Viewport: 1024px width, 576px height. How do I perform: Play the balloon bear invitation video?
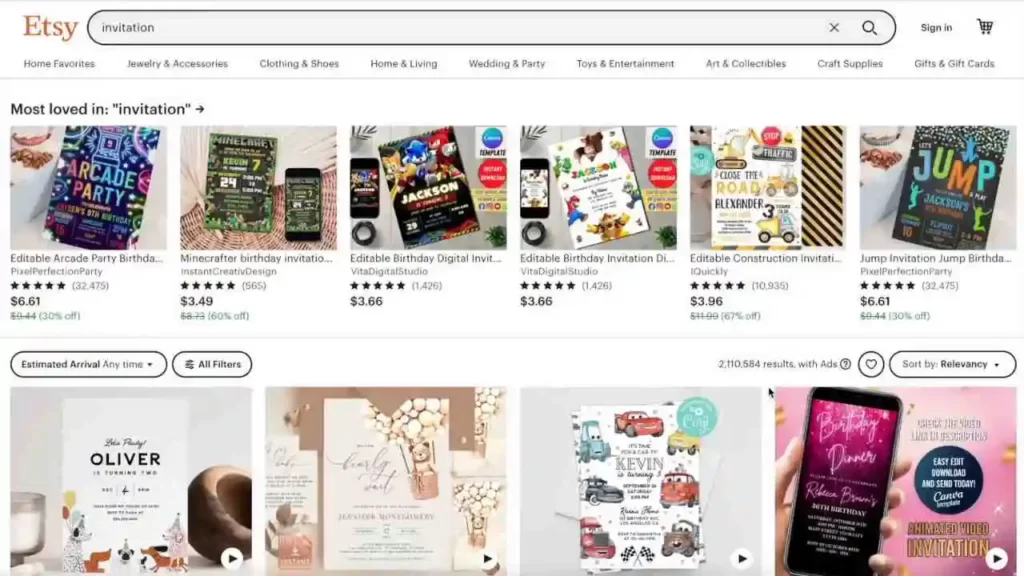point(487,558)
